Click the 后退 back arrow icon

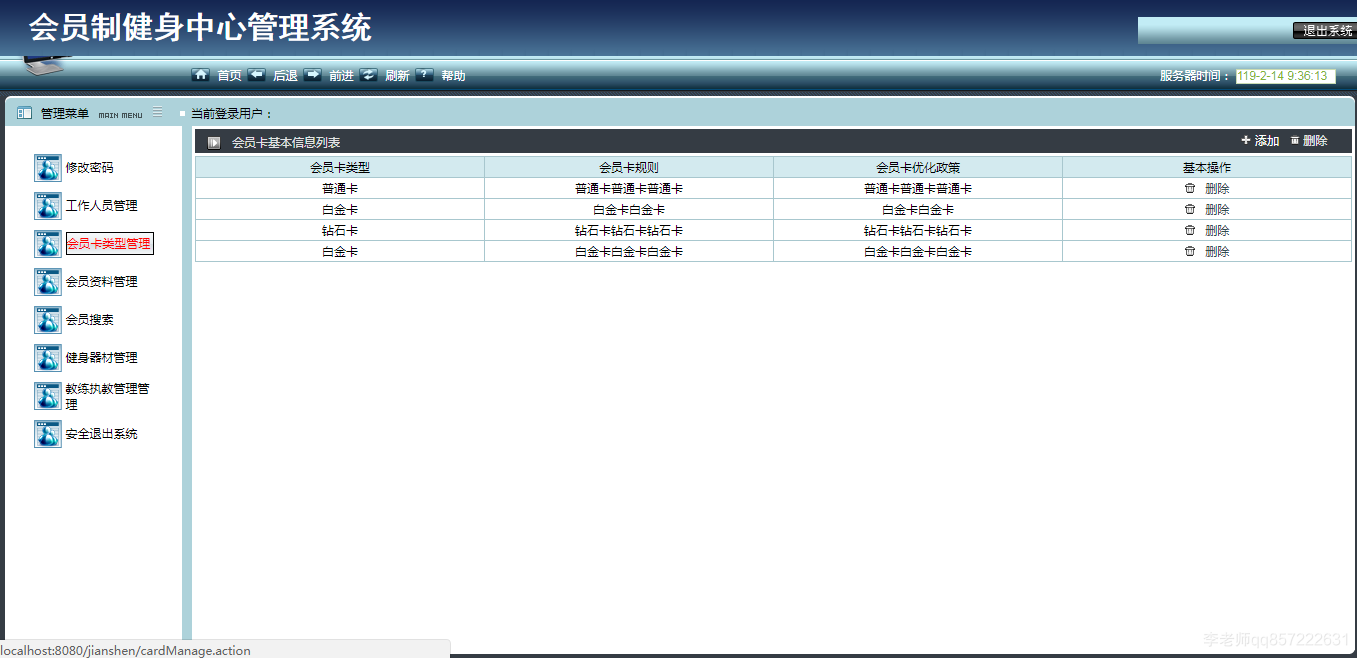coord(257,74)
